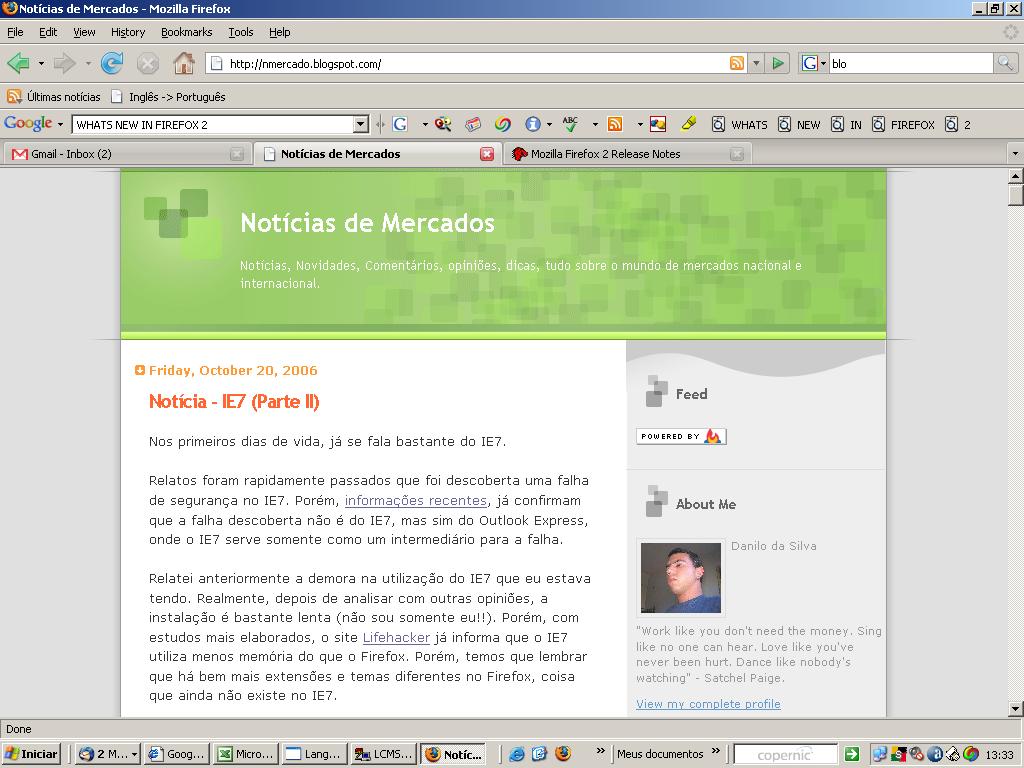This screenshot has height=768, width=1024.
Task: Click the Google toolbar News icon
Action: point(473,124)
